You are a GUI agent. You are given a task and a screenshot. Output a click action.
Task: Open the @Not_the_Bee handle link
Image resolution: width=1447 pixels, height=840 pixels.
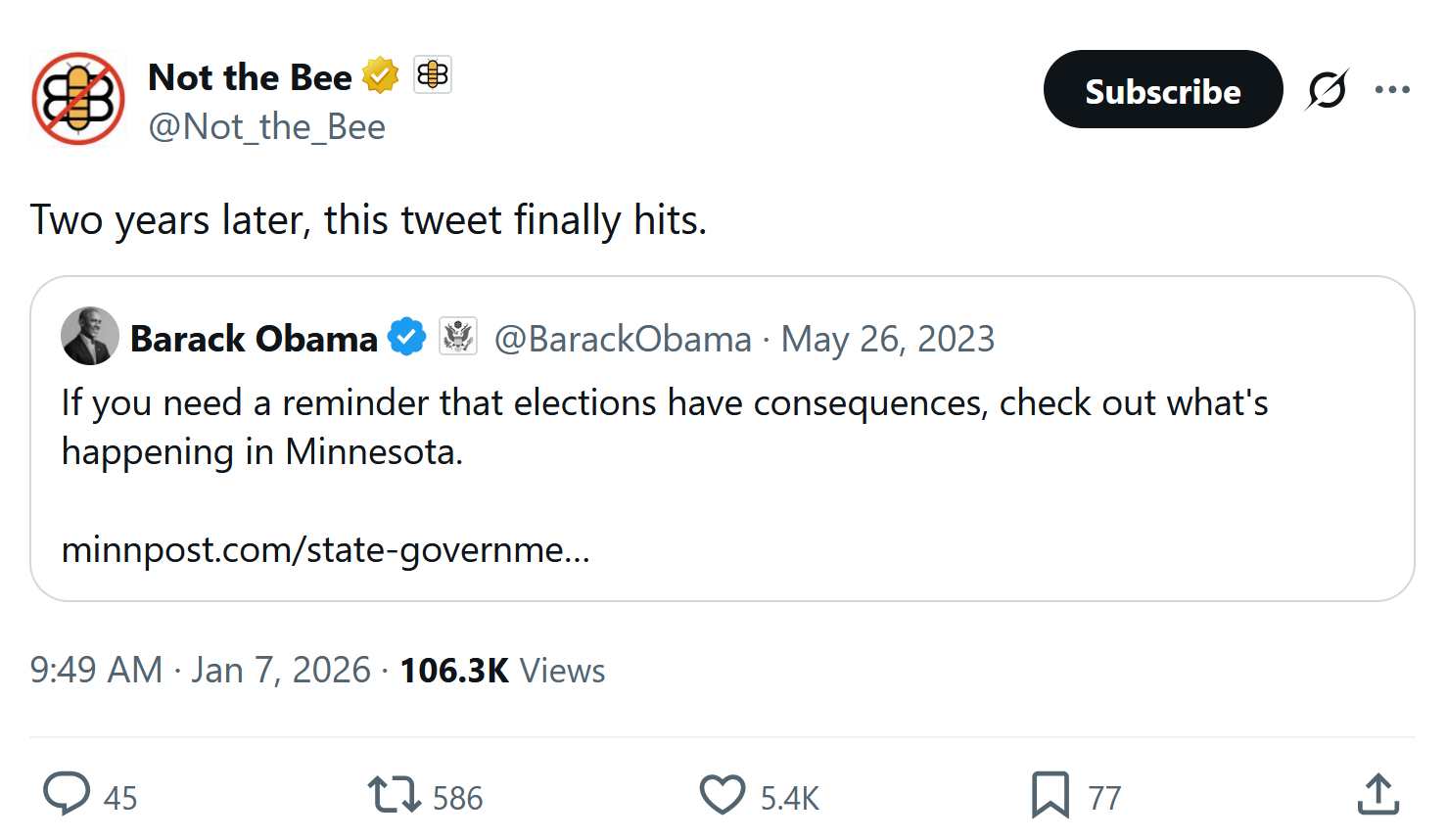[266, 127]
